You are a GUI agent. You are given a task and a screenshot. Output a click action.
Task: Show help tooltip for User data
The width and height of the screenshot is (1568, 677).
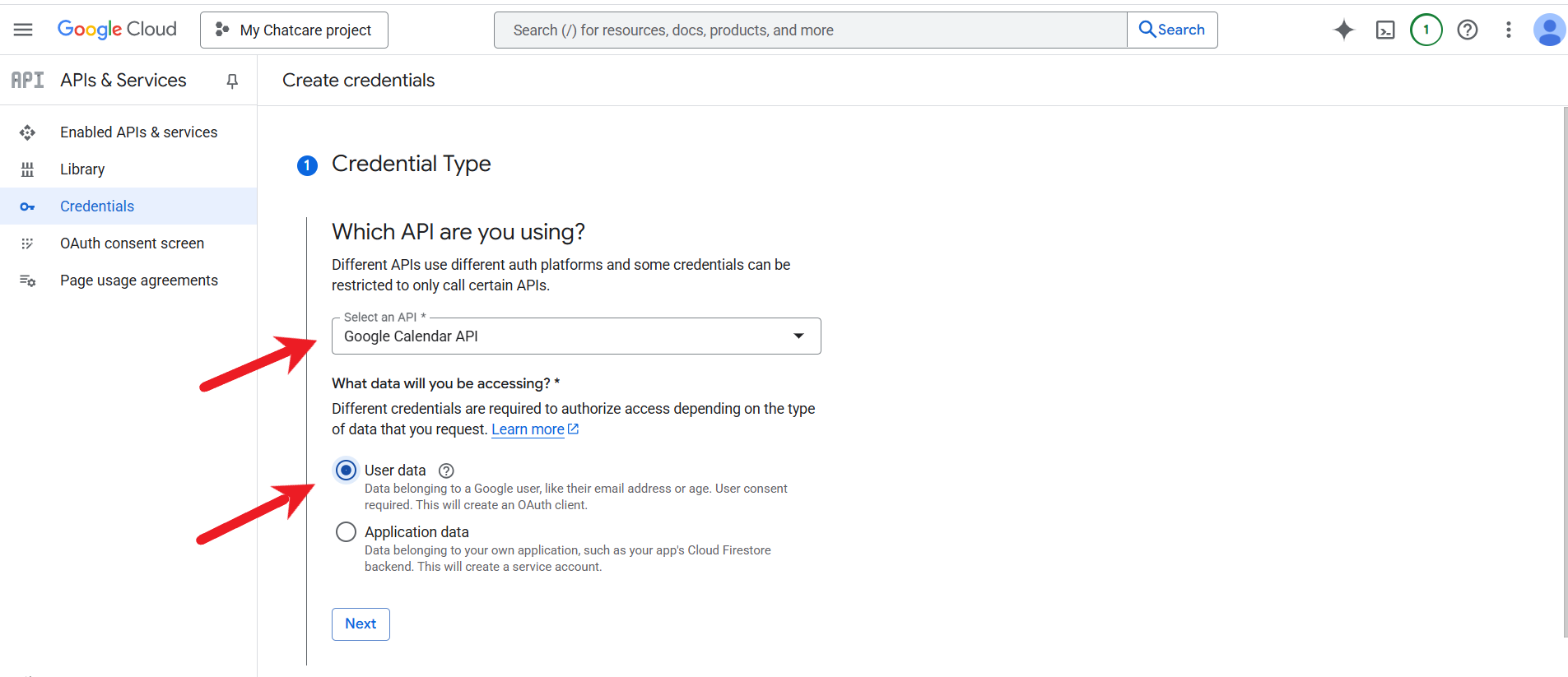446,471
